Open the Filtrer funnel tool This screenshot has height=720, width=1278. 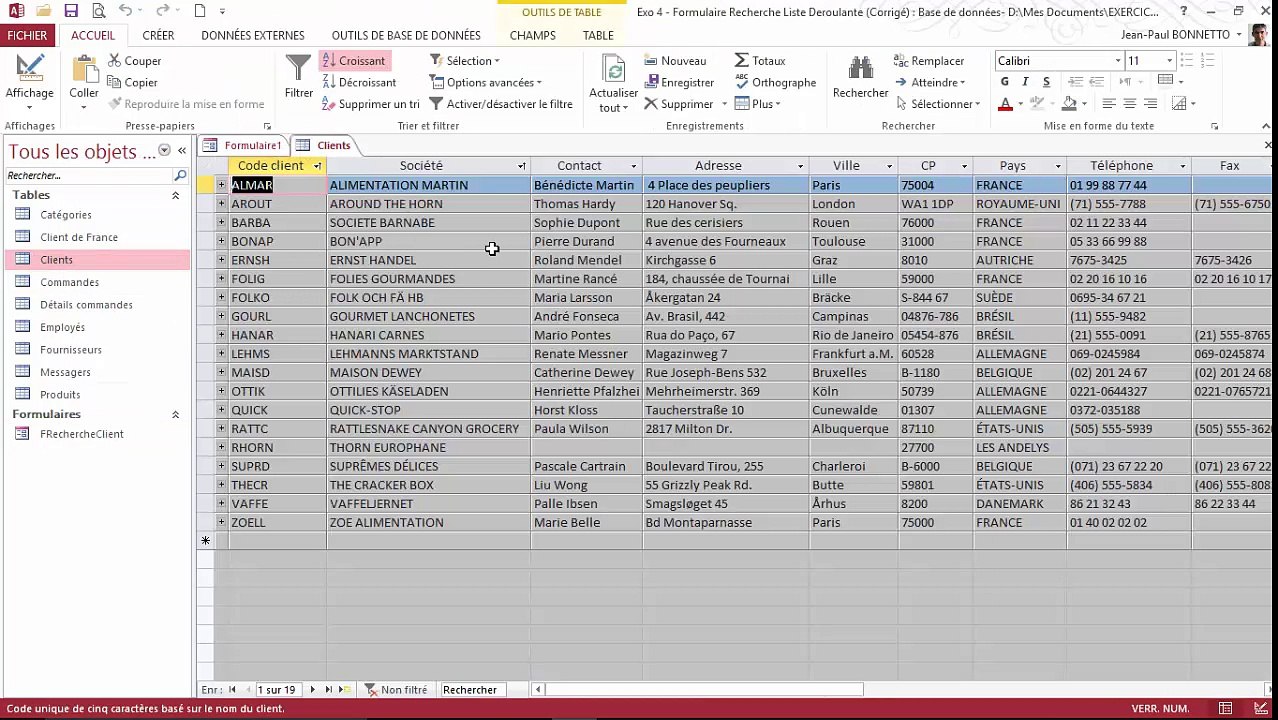298,77
